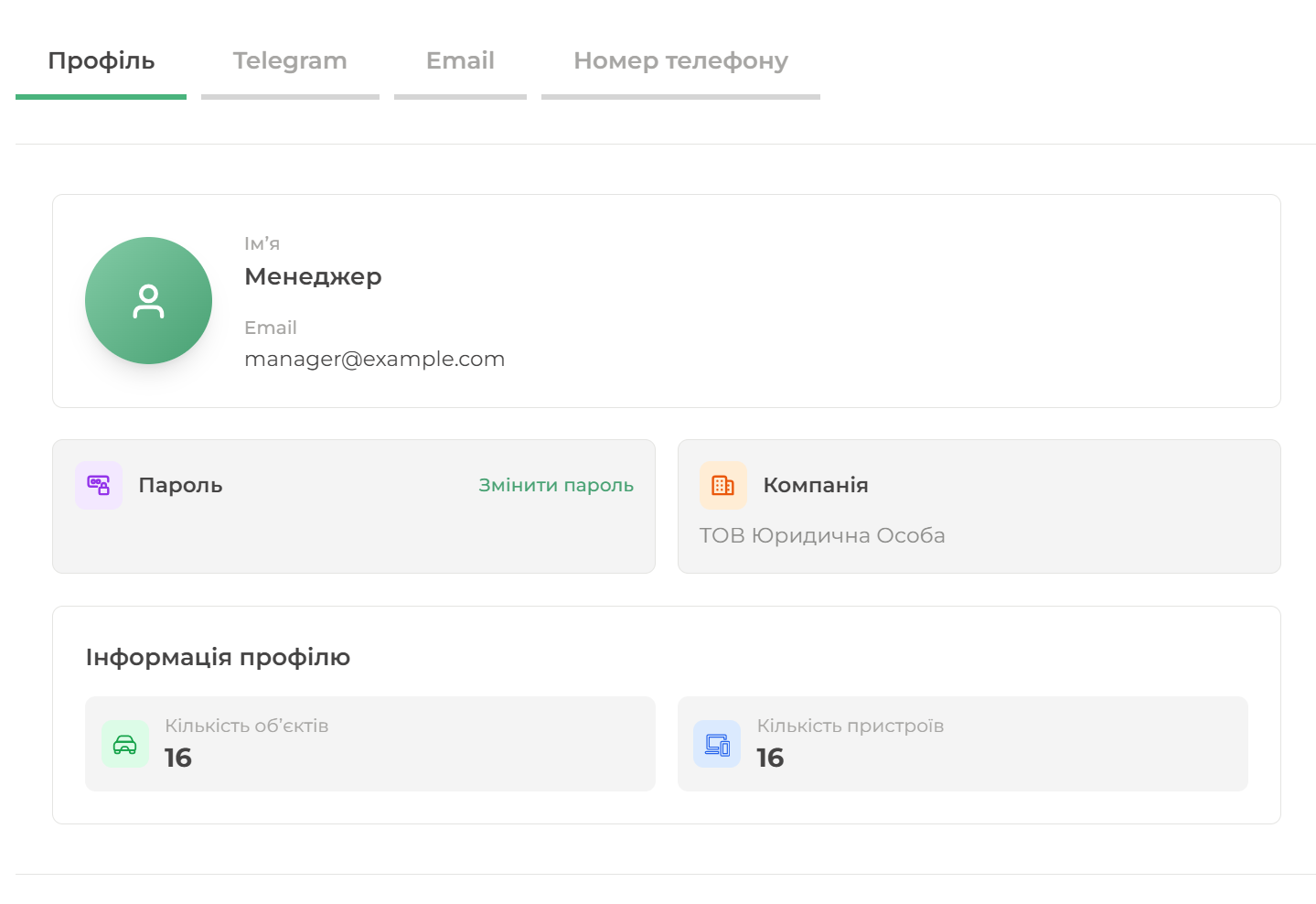Go to the Номер телефону tab
The image size is (1316, 904).
tap(680, 61)
